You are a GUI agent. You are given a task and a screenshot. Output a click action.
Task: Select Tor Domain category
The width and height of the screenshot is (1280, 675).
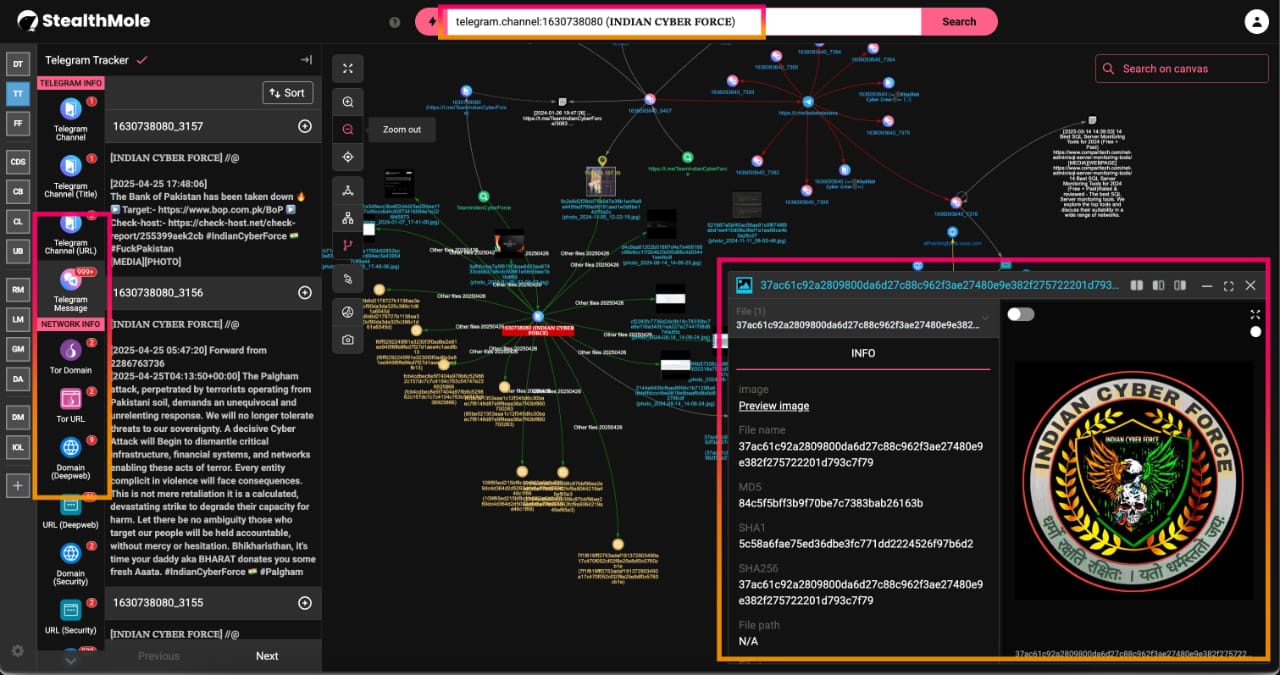(71, 355)
